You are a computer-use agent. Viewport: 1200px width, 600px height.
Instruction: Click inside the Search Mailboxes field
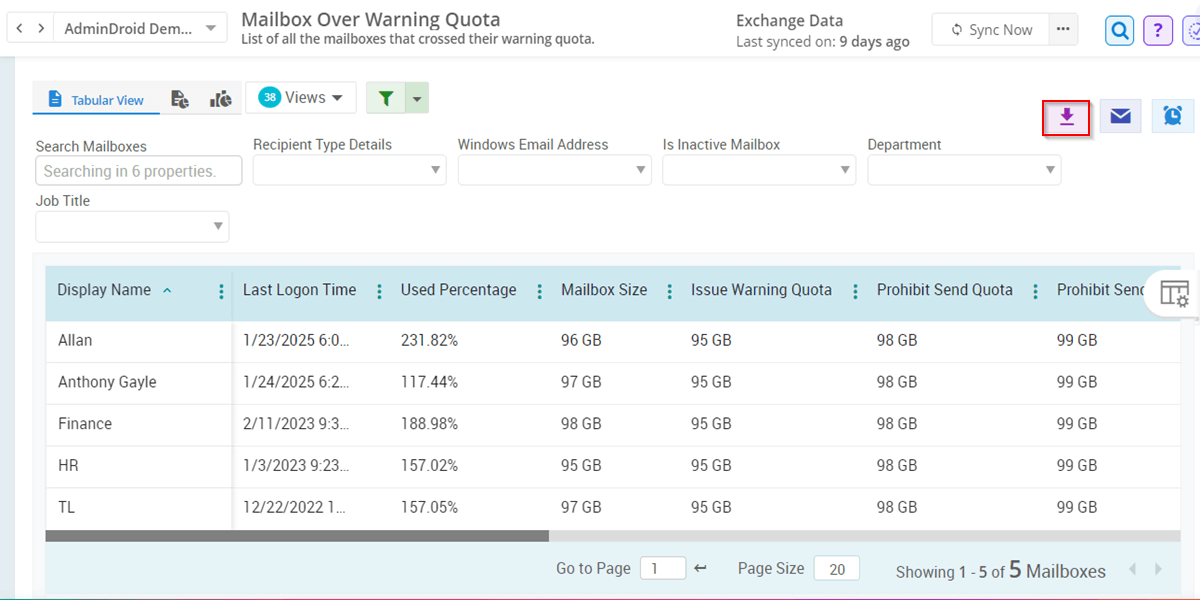click(x=138, y=170)
